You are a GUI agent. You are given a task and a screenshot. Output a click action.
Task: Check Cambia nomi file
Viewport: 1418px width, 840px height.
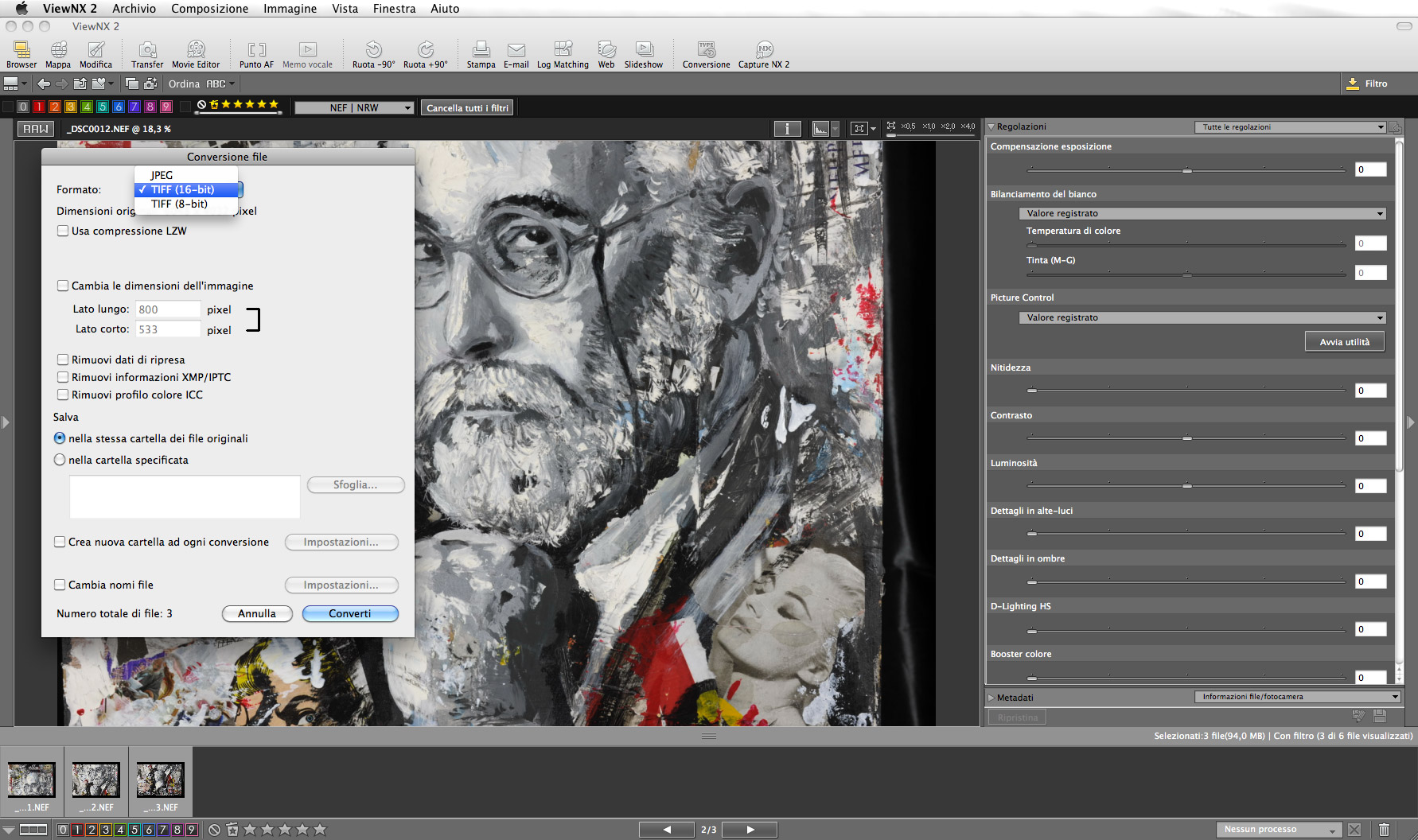click(60, 585)
